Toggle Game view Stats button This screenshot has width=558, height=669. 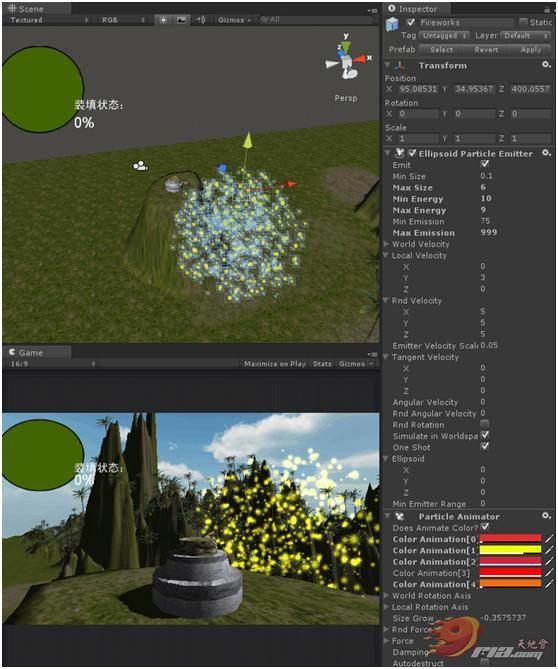322,364
